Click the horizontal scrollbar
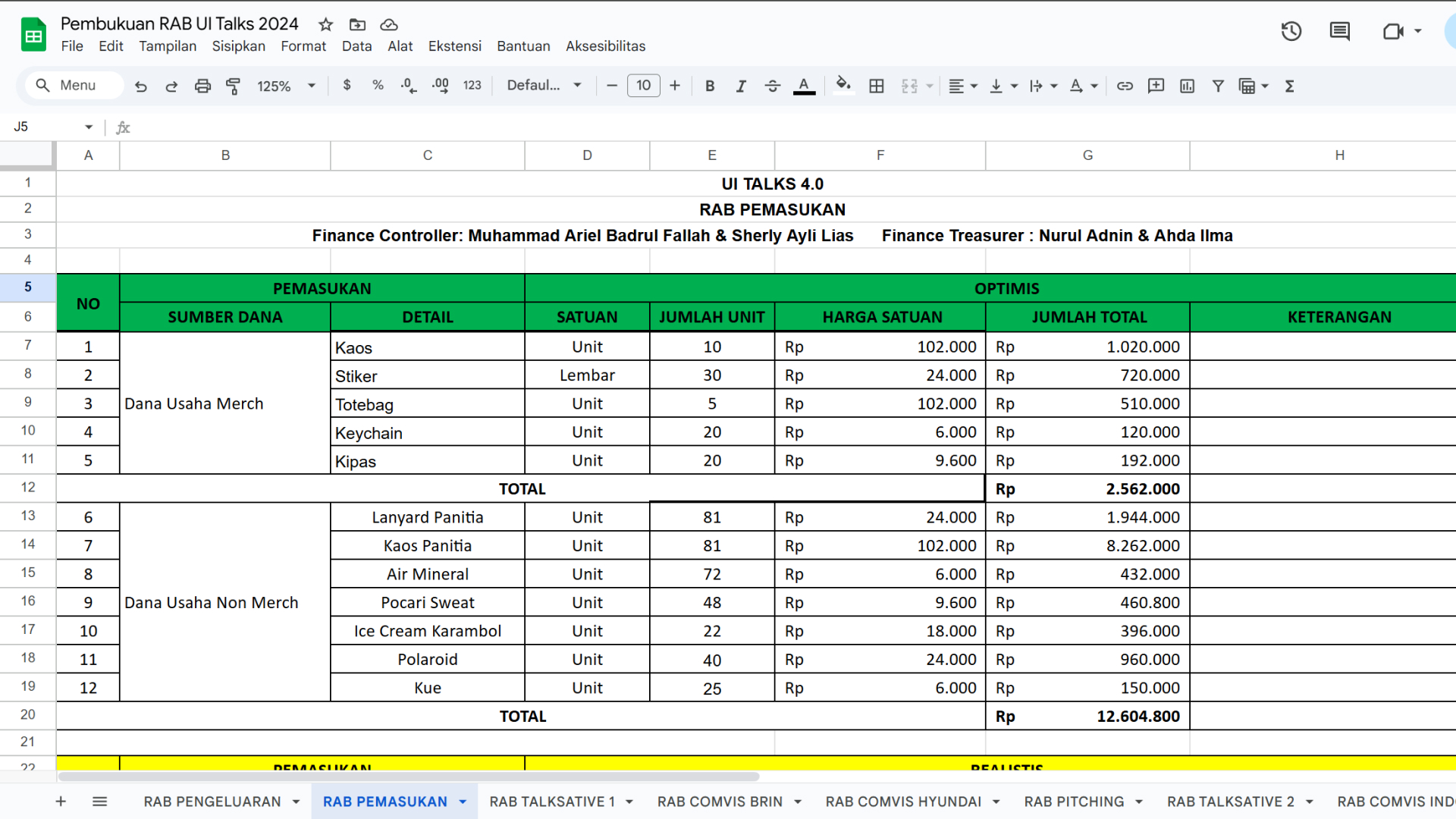The width and height of the screenshot is (1456, 819). click(409, 777)
